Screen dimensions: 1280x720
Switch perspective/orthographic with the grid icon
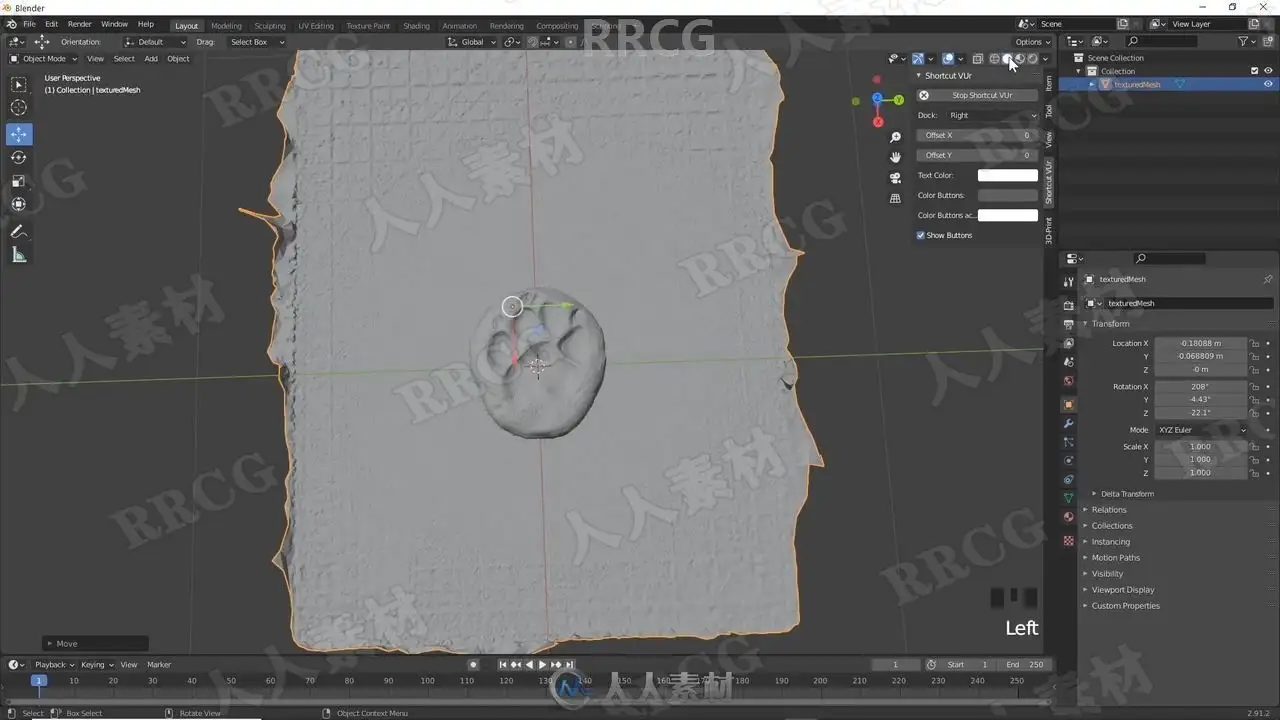tap(896, 199)
